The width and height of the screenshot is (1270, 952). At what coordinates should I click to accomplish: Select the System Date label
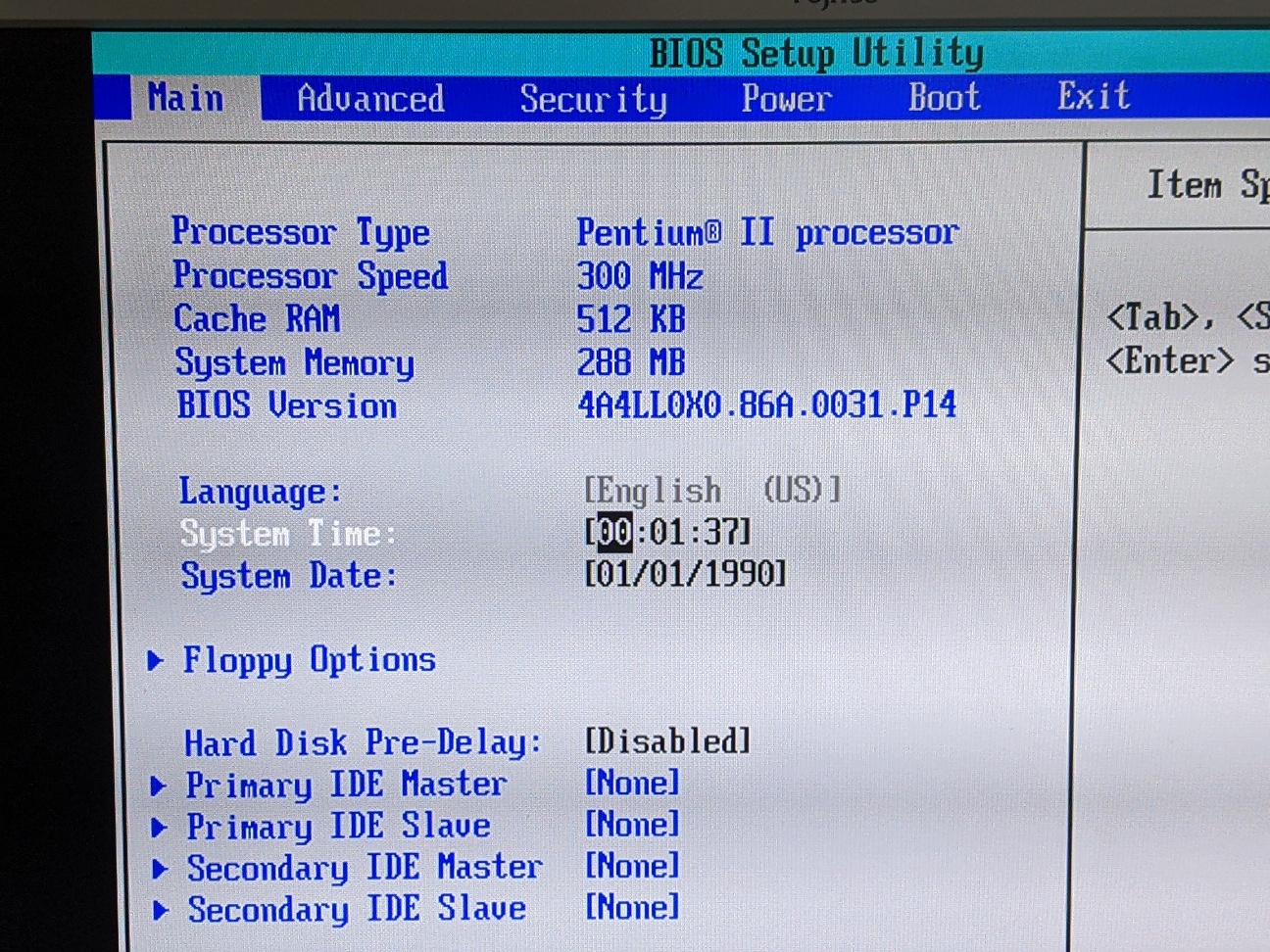(290, 576)
